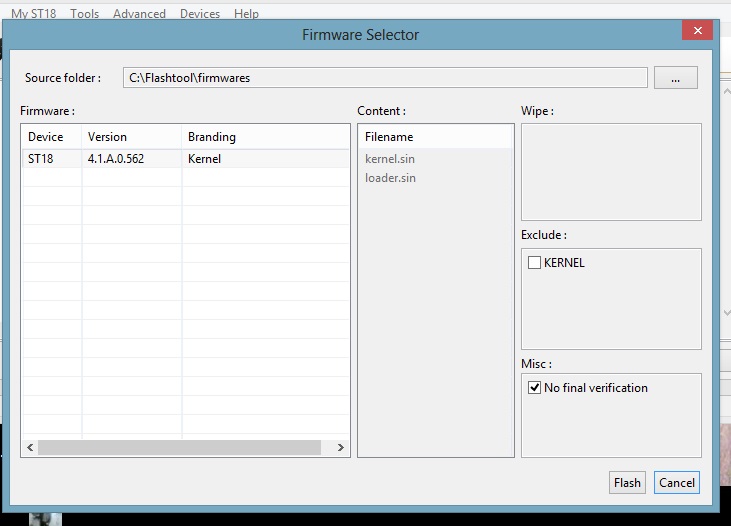This screenshot has width=731, height=526.
Task: Click the firmware list left scroll arrow
Action: 30,448
